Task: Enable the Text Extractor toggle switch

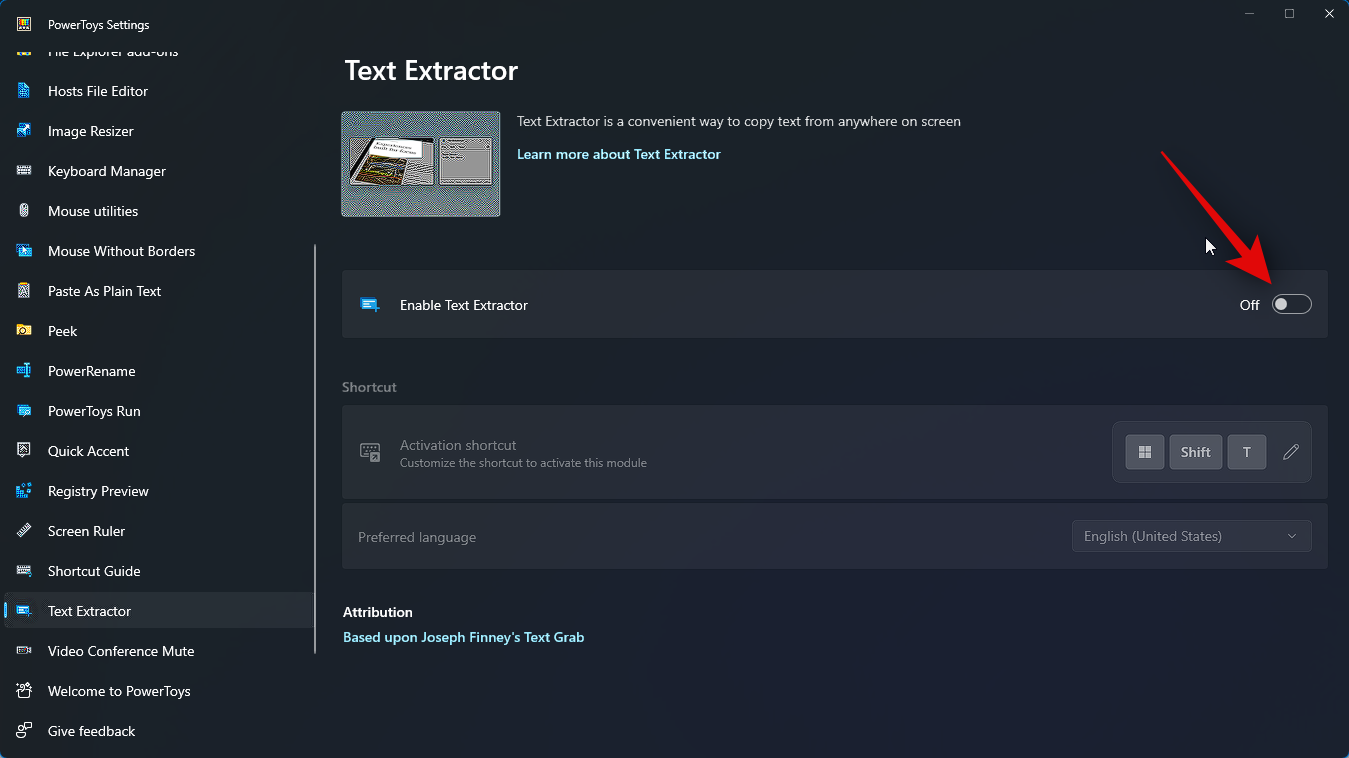Action: 1291,305
